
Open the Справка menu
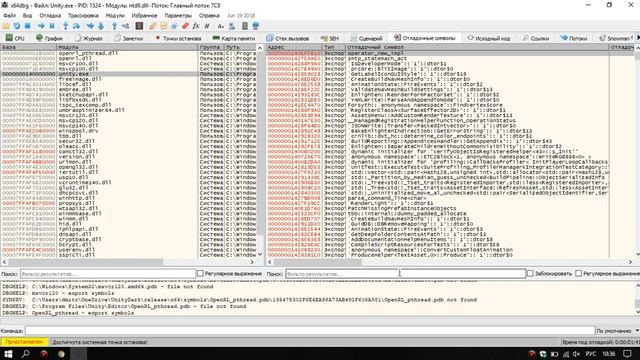click(x=209, y=16)
